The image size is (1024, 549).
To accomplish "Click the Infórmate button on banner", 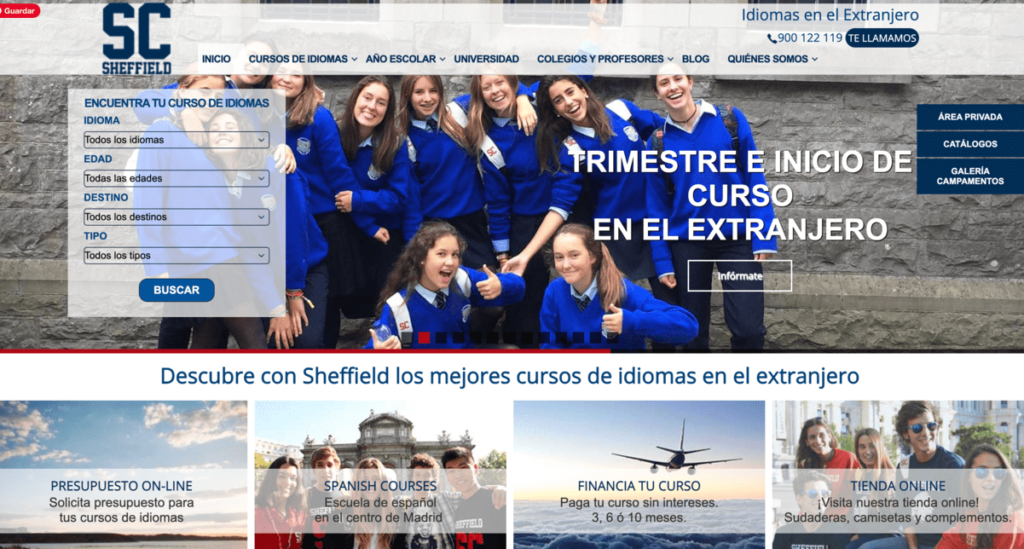I will pyautogui.click(x=739, y=275).
